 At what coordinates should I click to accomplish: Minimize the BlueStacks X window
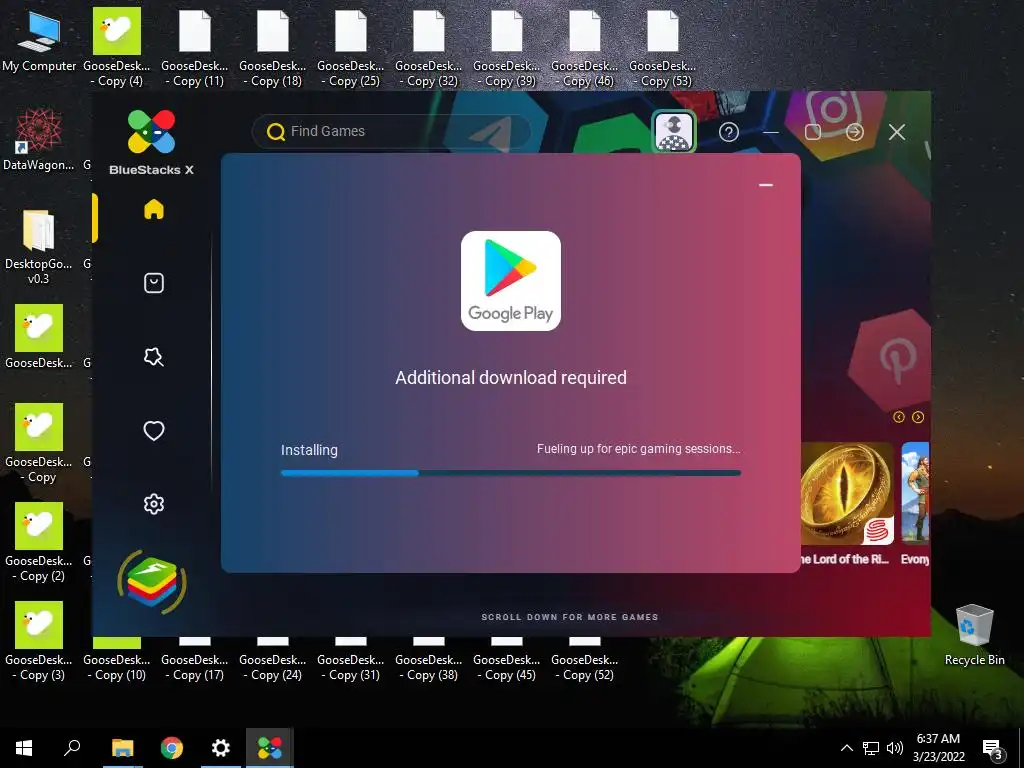pyautogui.click(x=771, y=132)
